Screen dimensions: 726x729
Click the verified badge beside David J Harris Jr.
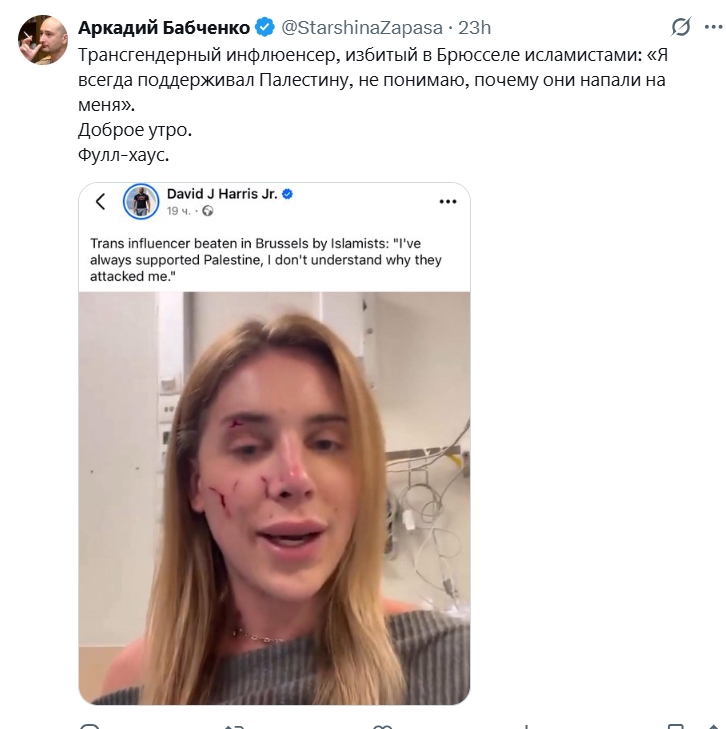[287, 193]
